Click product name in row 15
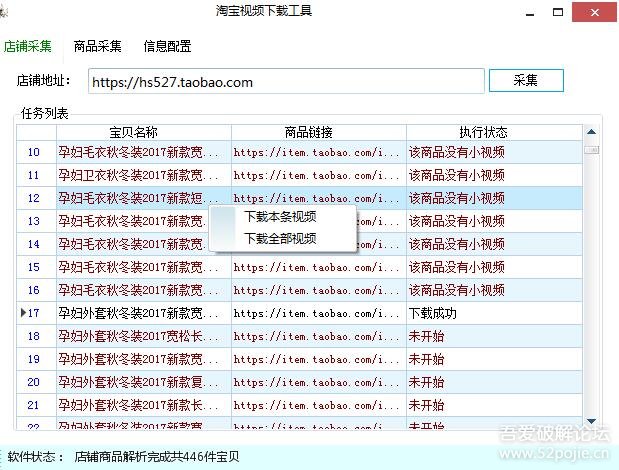Viewport: 619px width, 470px height. (x=144, y=267)
